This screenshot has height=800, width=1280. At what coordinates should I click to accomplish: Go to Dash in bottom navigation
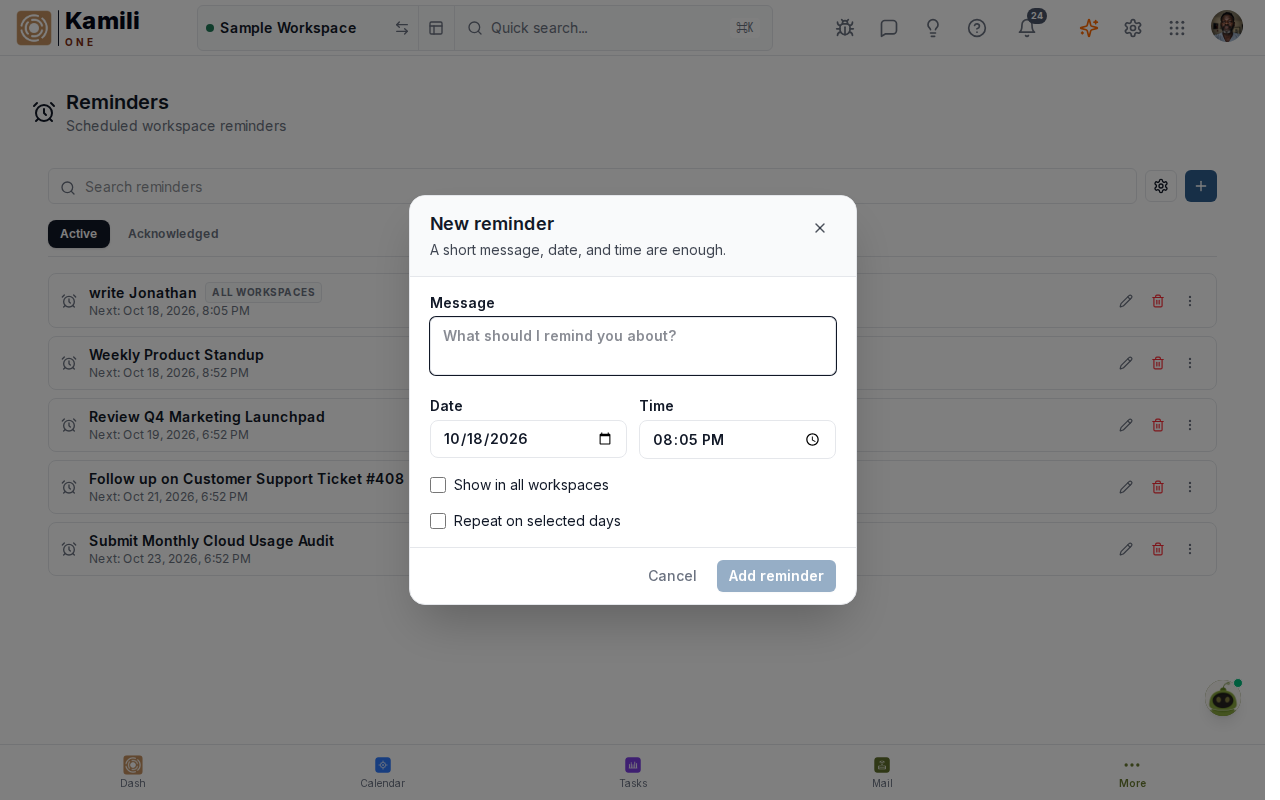[133, 772]
